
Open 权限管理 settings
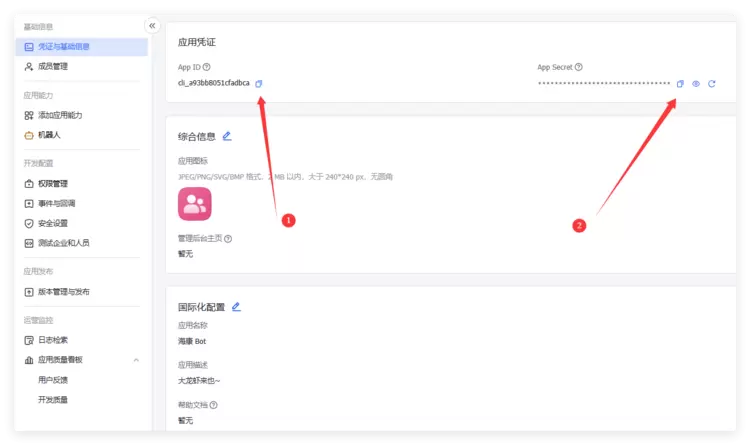pos(53,184)
